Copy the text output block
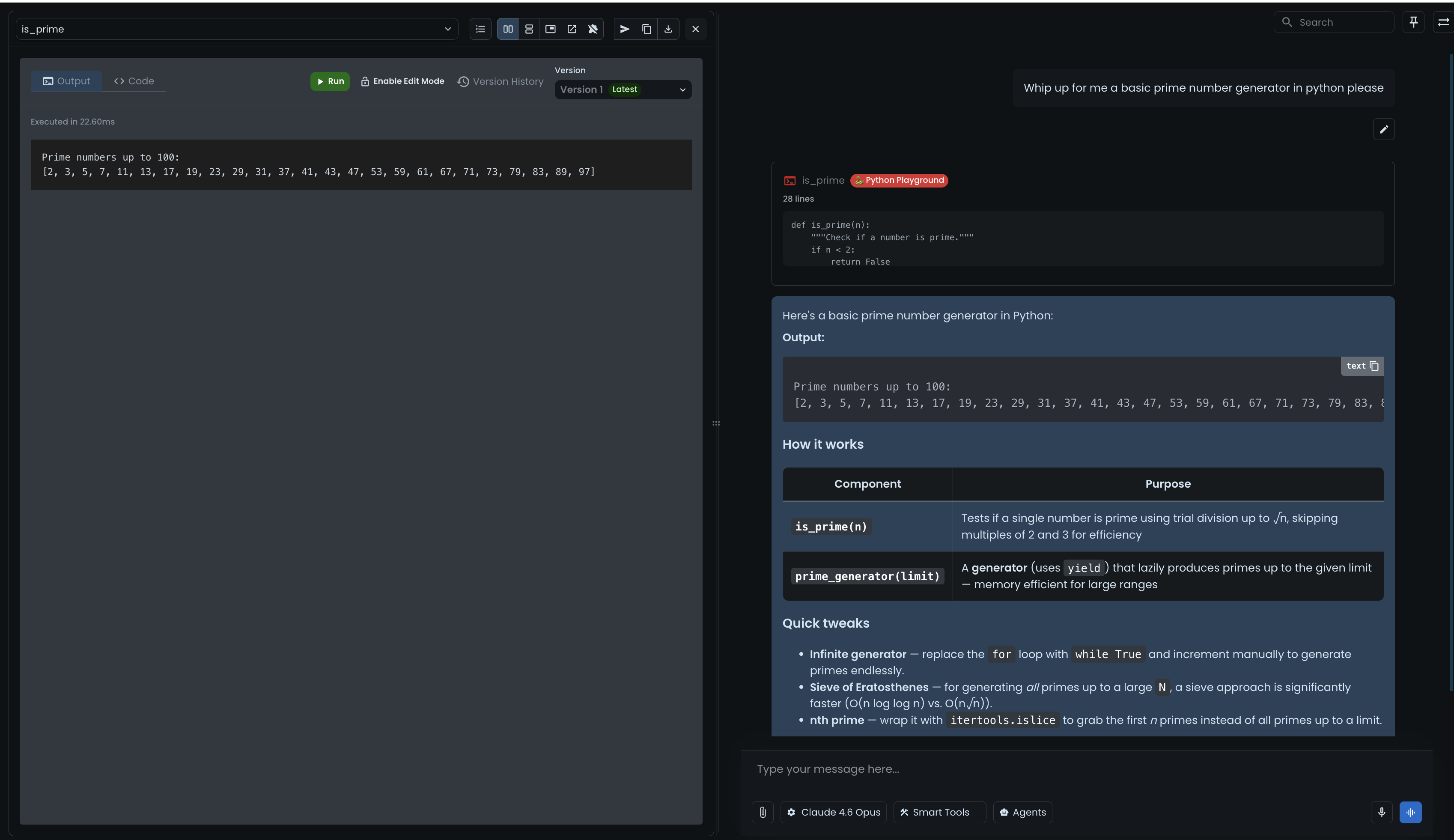 pyautogui.click(x=1375, y=366)
